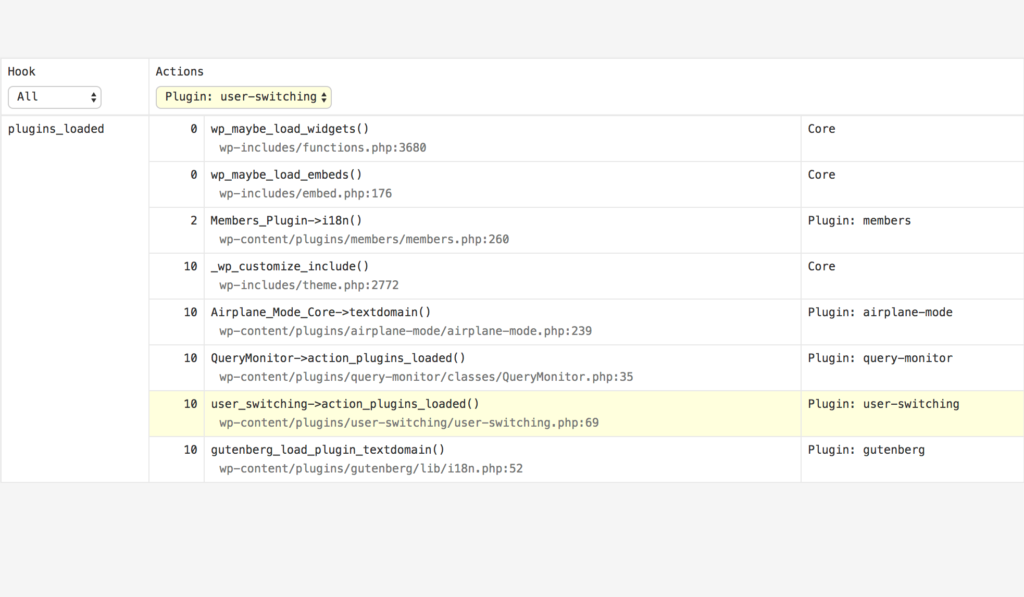Click priority 10 of user_switching row
The width and height of the screenshot is (1024, 597).
(x=190, y=404)
